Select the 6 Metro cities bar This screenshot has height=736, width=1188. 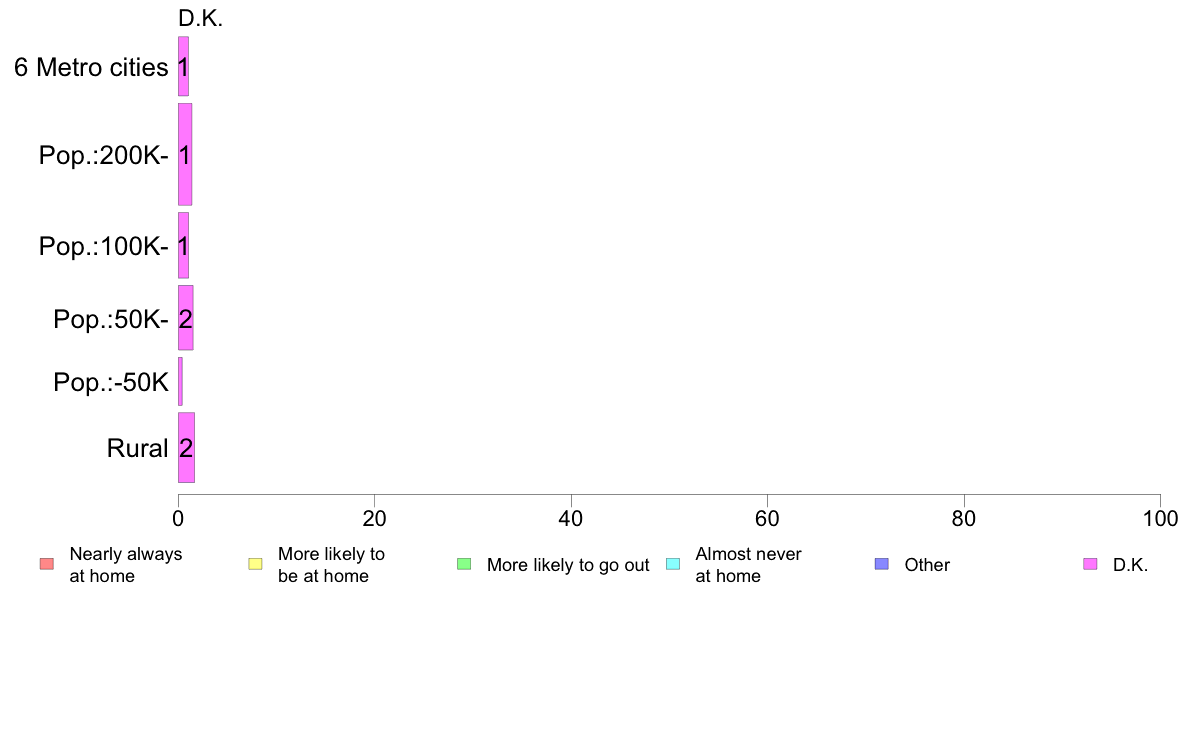183,66
